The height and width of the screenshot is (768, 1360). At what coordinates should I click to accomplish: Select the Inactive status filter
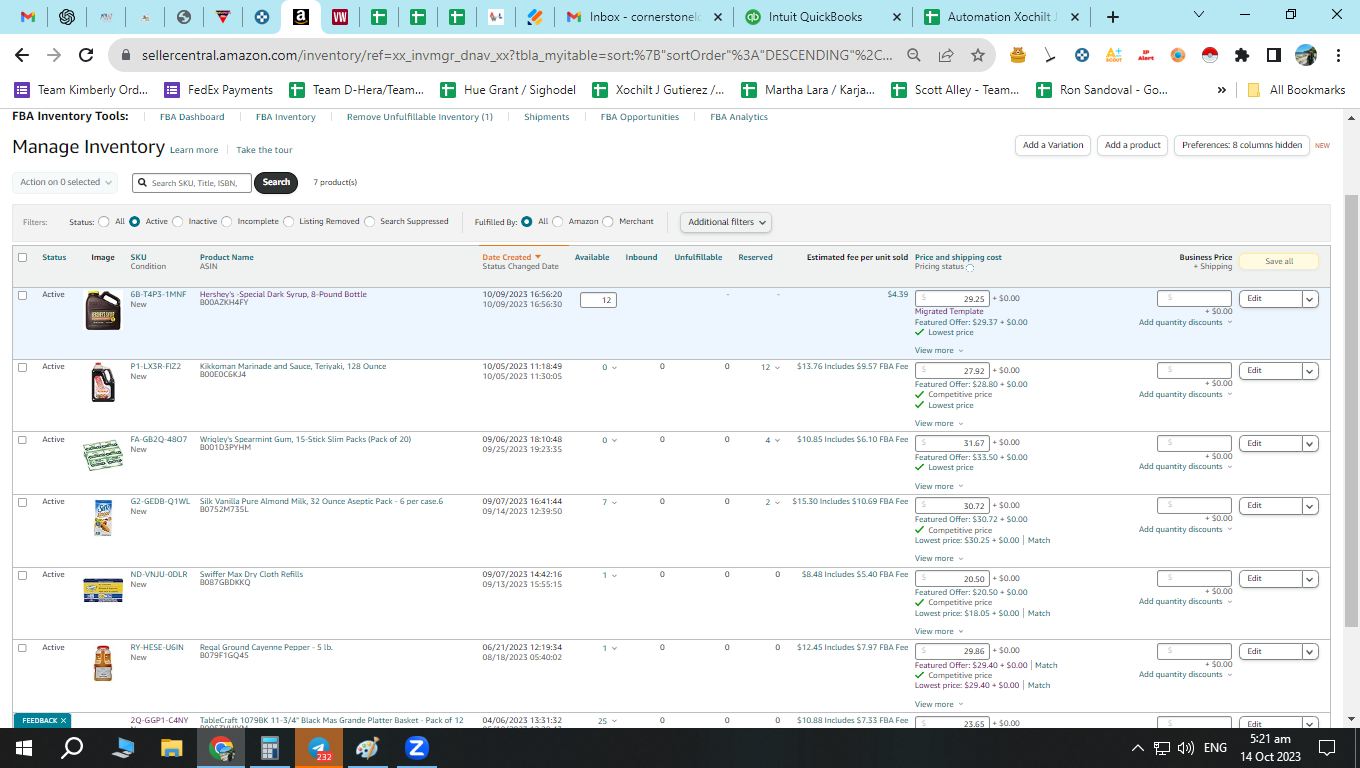(x=178, y=222)
